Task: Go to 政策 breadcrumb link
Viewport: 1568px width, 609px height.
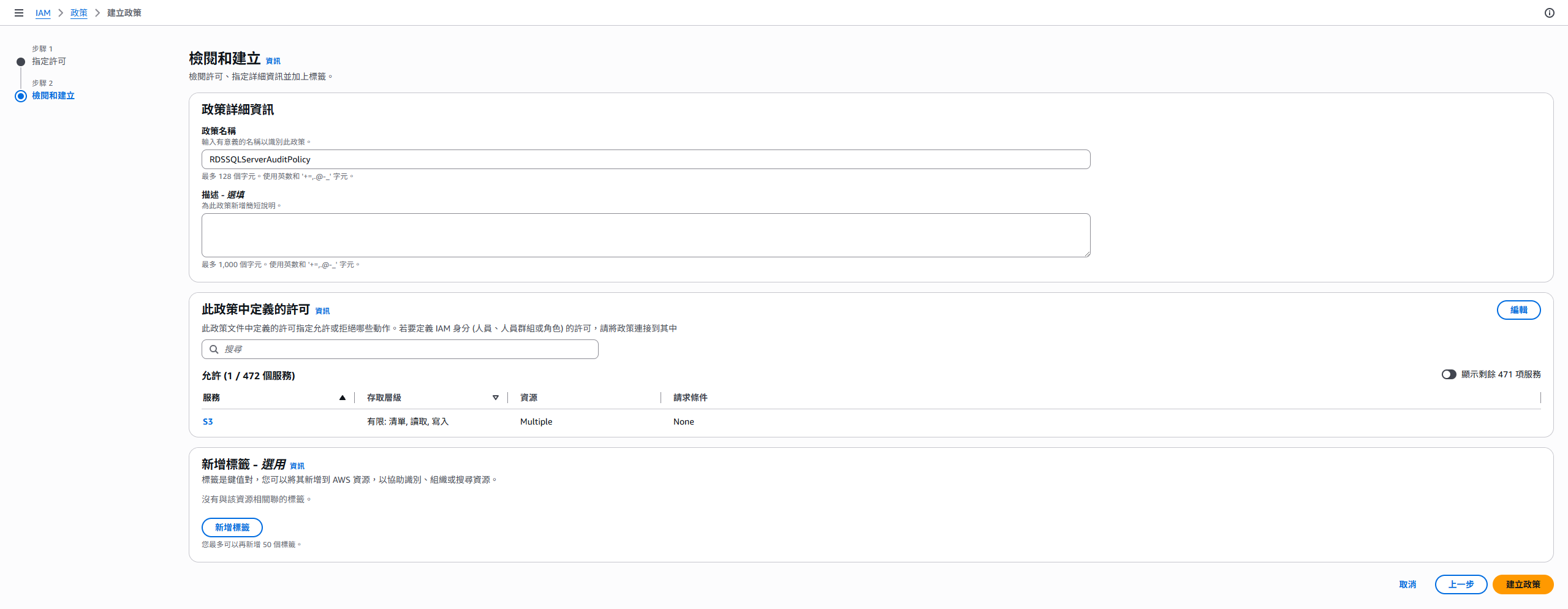Action: 79,13
